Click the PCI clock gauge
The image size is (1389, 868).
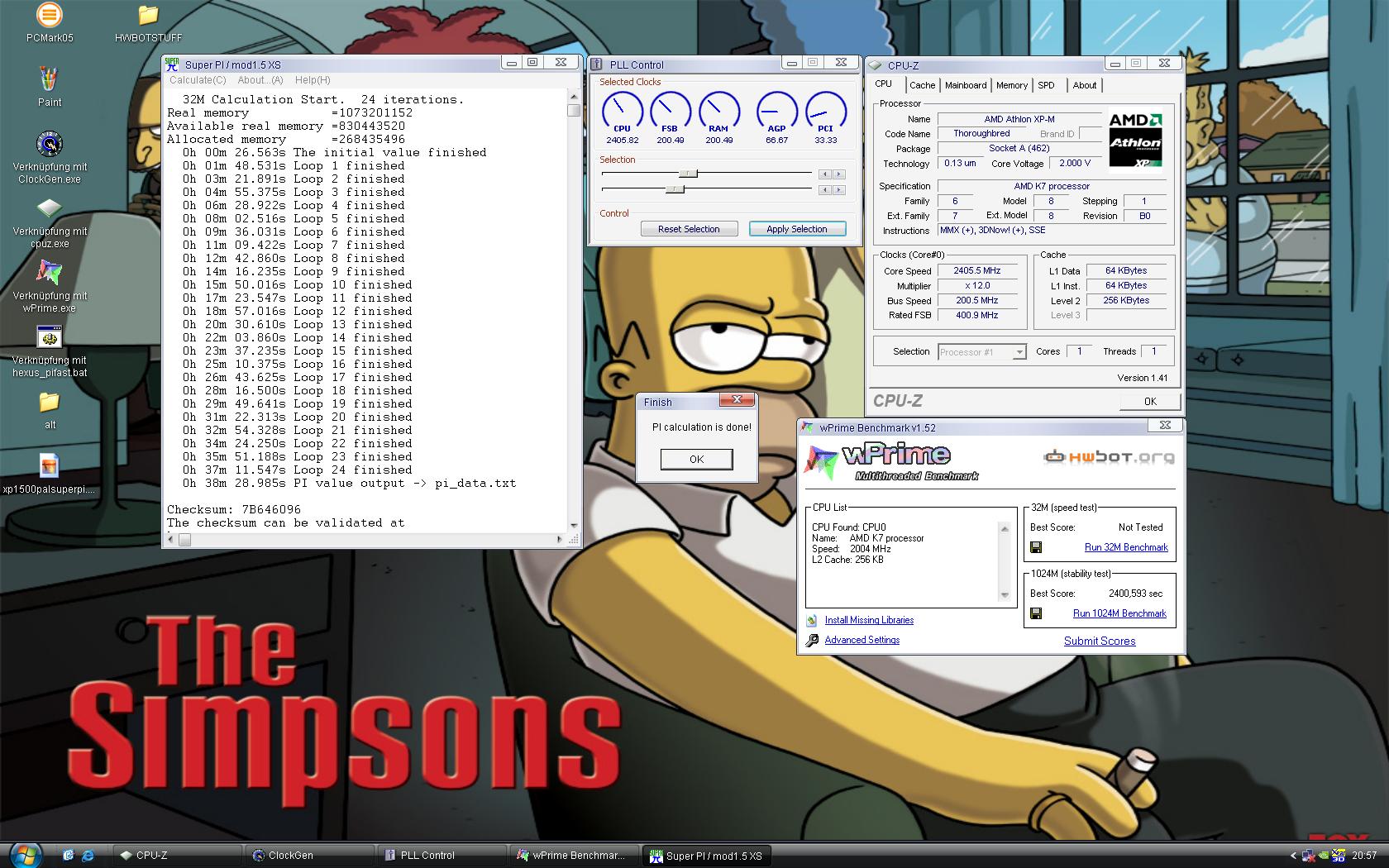[x=825, y=112]
